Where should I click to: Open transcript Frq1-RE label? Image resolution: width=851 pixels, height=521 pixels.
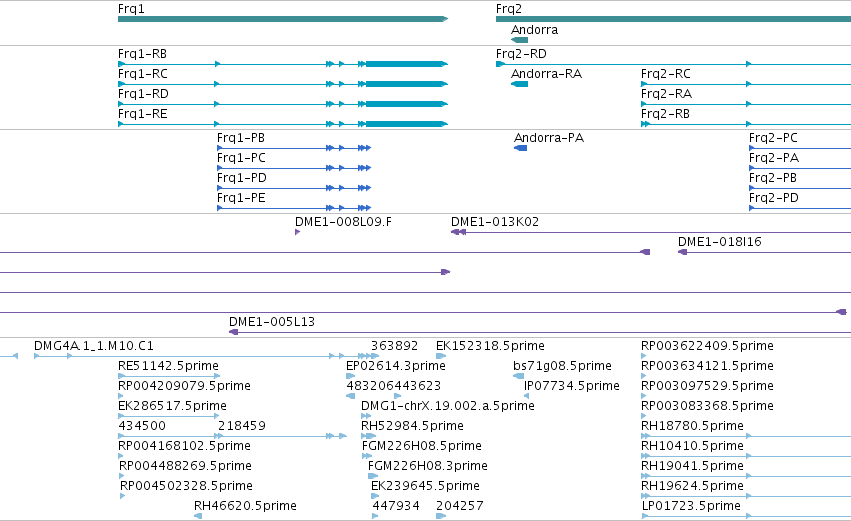pos(143,114)
